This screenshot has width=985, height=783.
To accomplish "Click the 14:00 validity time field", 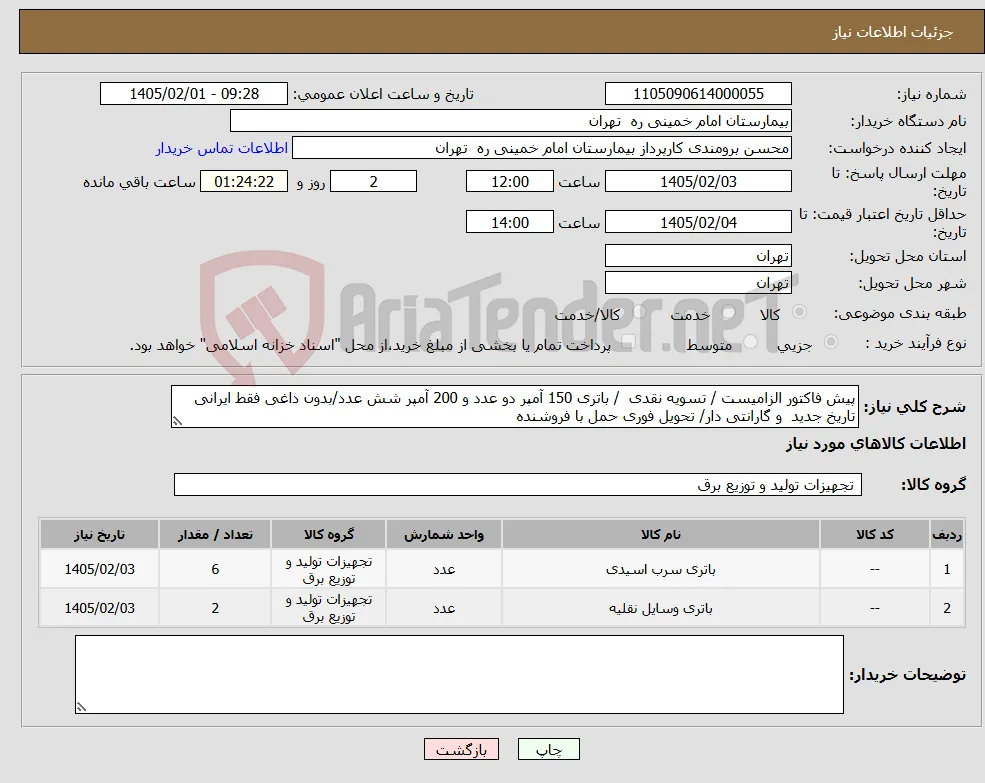I will tap(509, 222).
